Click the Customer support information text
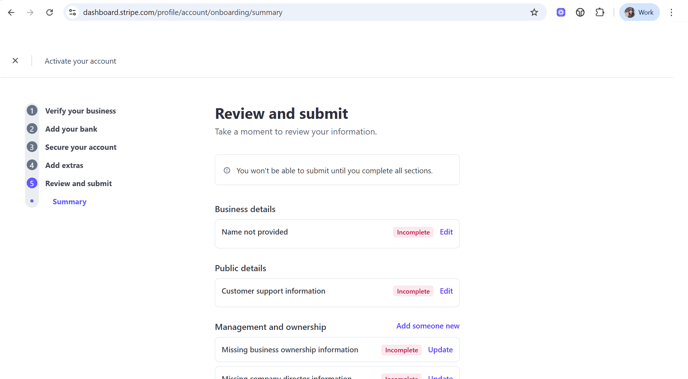This screenshot has width=688, height=379. (x=273, y=291)
